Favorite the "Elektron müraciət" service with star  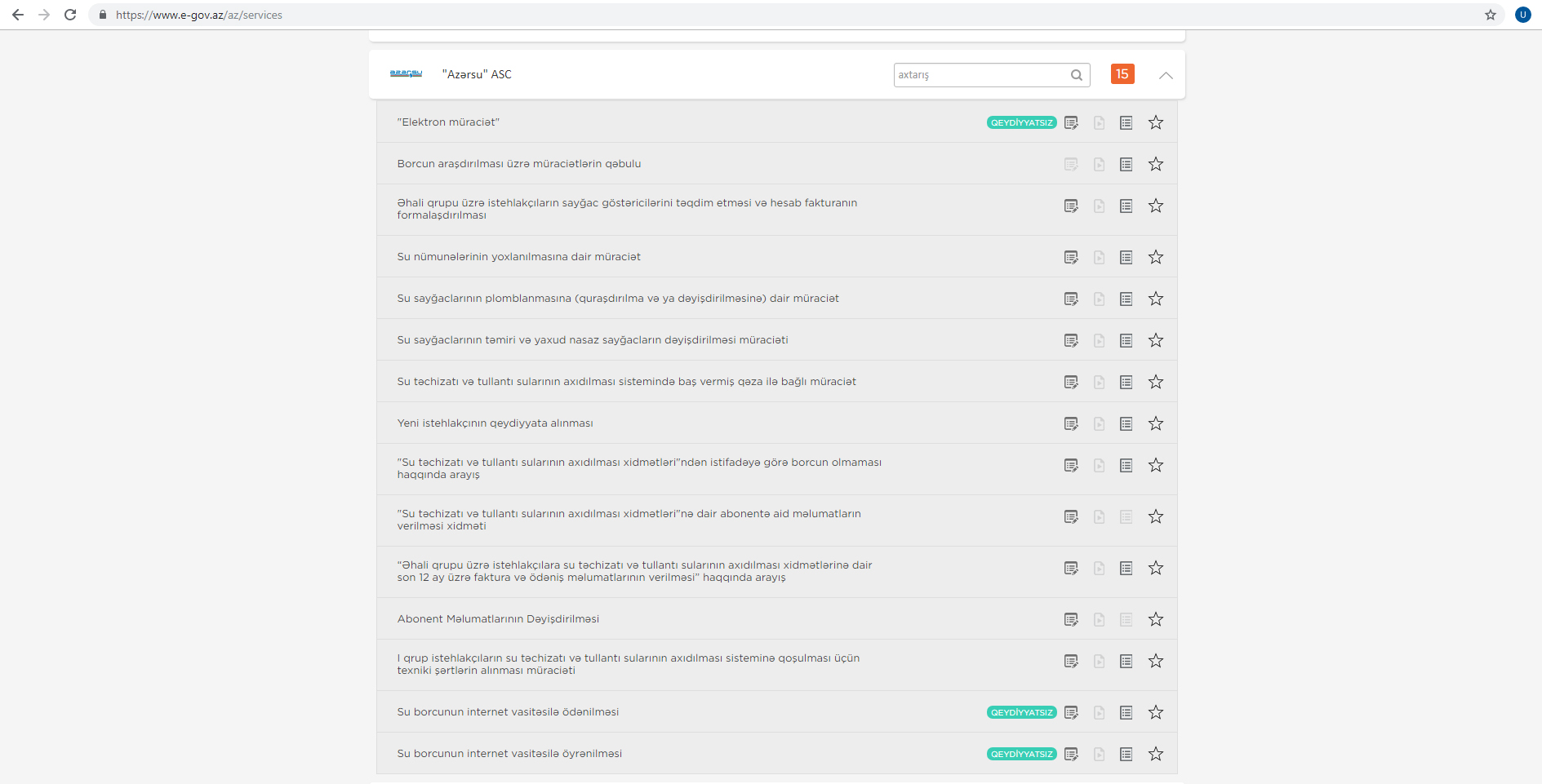point(1156,122)
